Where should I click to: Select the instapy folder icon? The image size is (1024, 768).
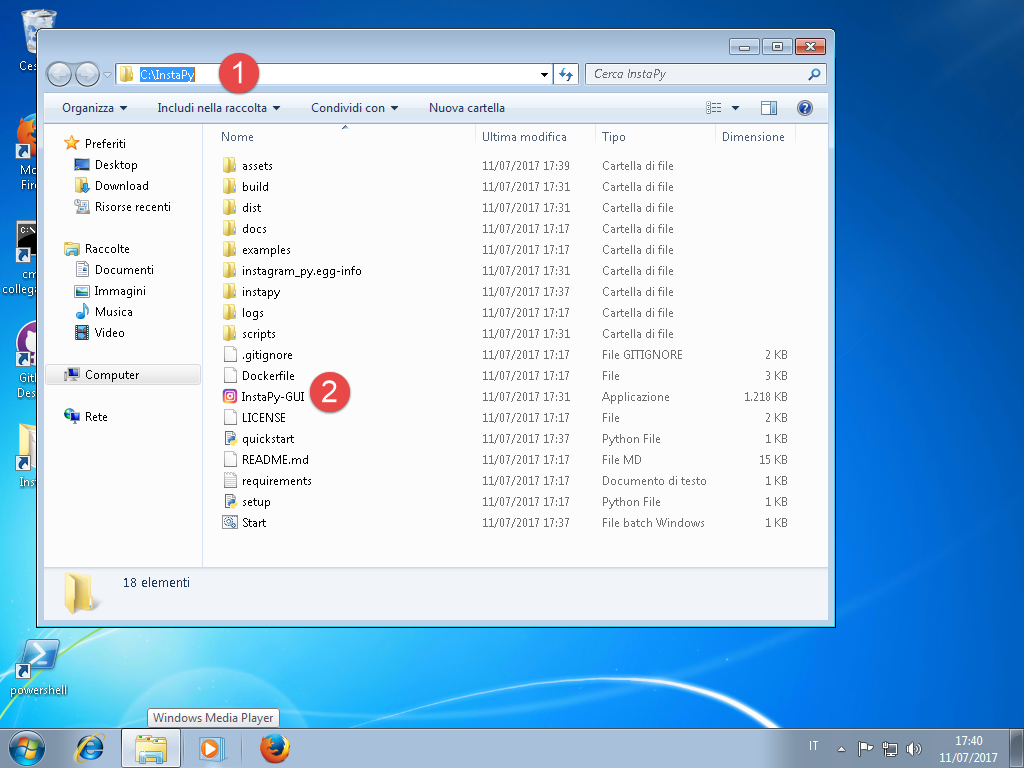point(229,291)
